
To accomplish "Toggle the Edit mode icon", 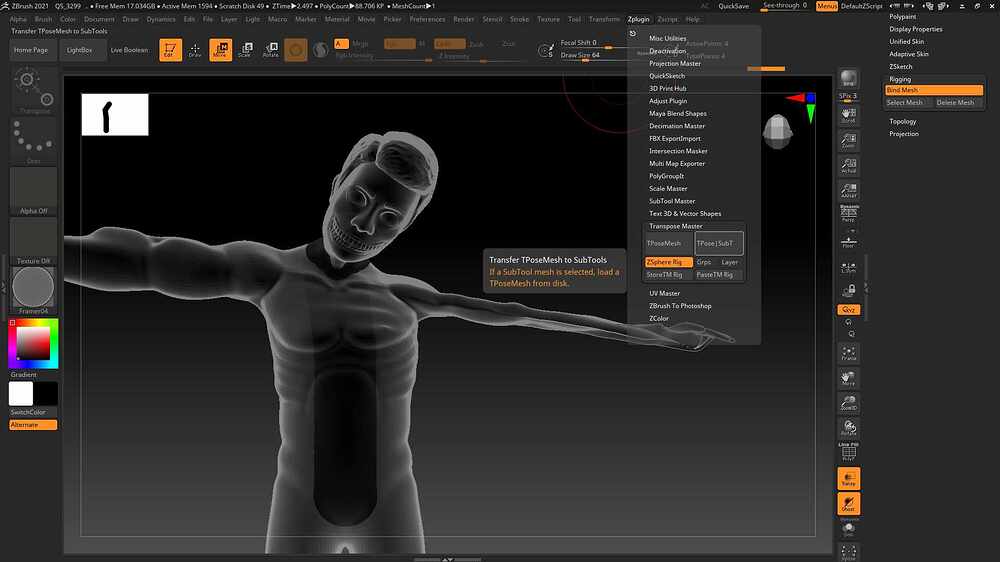I will (170, 50).
